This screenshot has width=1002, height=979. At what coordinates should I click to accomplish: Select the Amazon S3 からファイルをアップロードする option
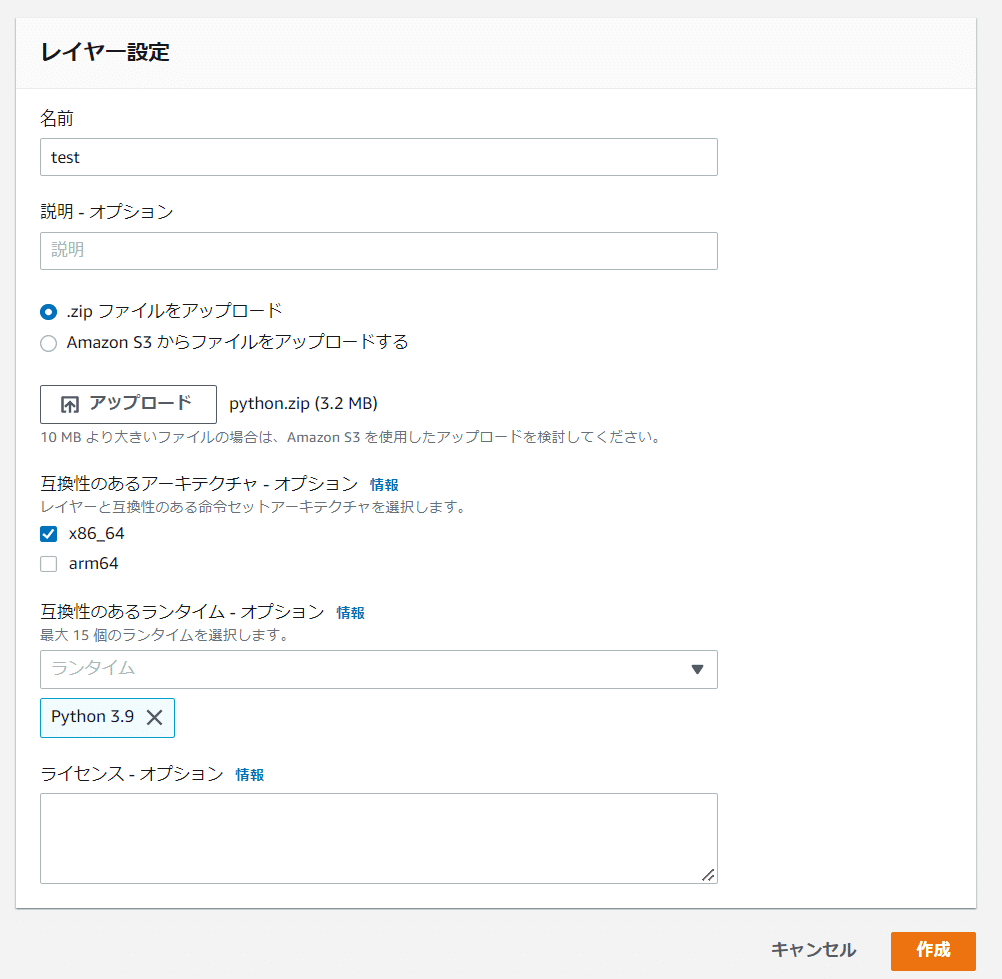48,342
